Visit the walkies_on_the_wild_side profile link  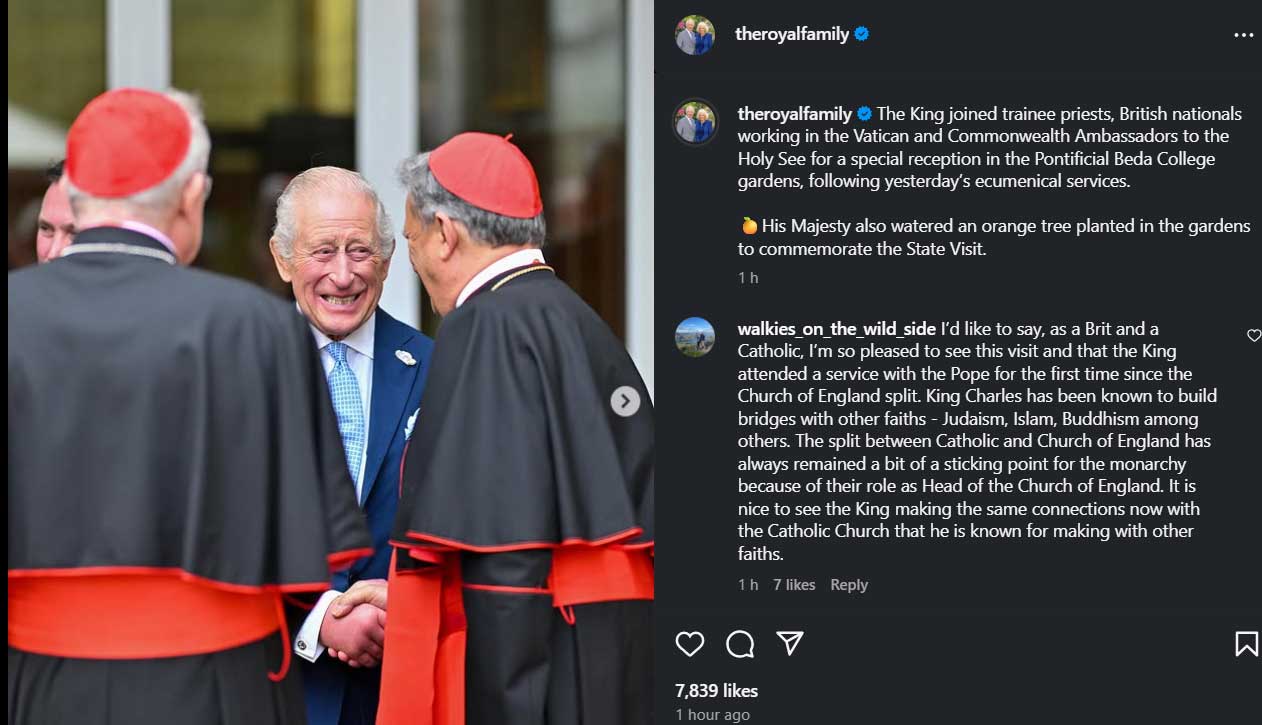(x=837, y=329)
